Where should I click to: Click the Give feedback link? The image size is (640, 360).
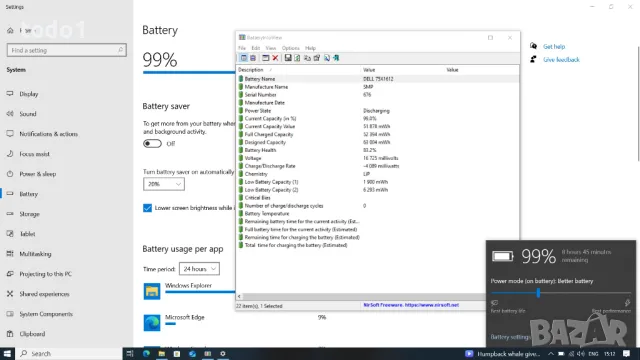pos(561,60)
